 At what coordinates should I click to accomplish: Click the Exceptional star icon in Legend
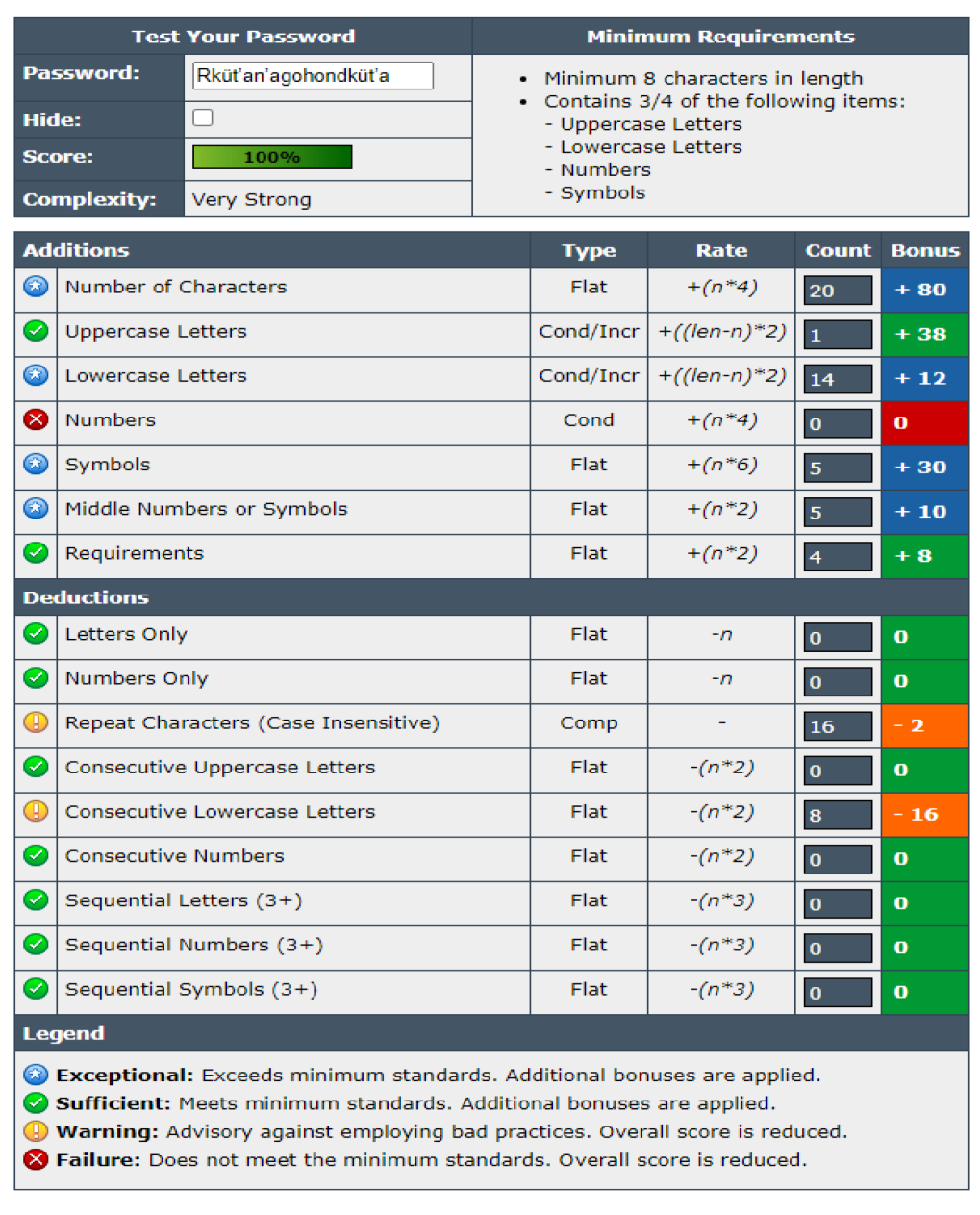pos(36,1076)
